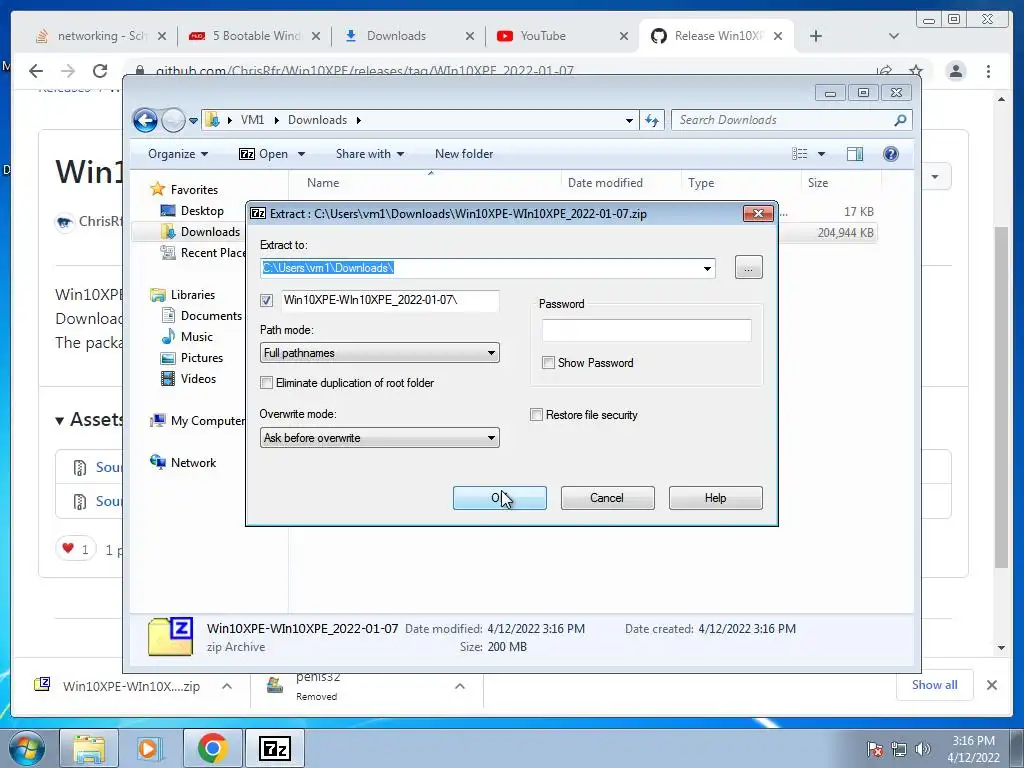This screenshot has height=768, width=1024.
Task: Click the Explorer forward navigation arrow
Action: [173, 120]
